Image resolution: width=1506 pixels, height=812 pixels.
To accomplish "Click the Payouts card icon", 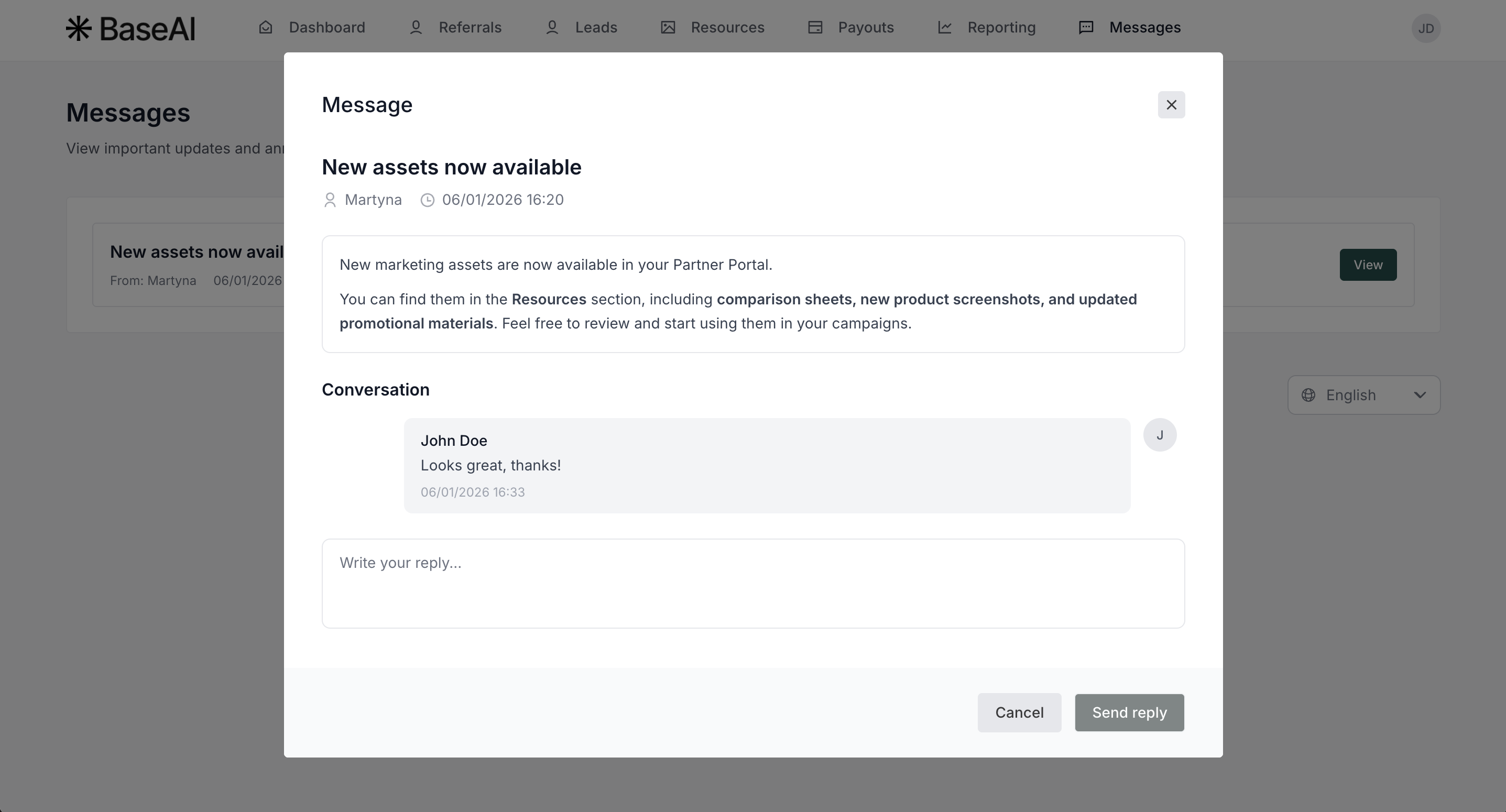I will pyautogui.click(x=815, y=27).
